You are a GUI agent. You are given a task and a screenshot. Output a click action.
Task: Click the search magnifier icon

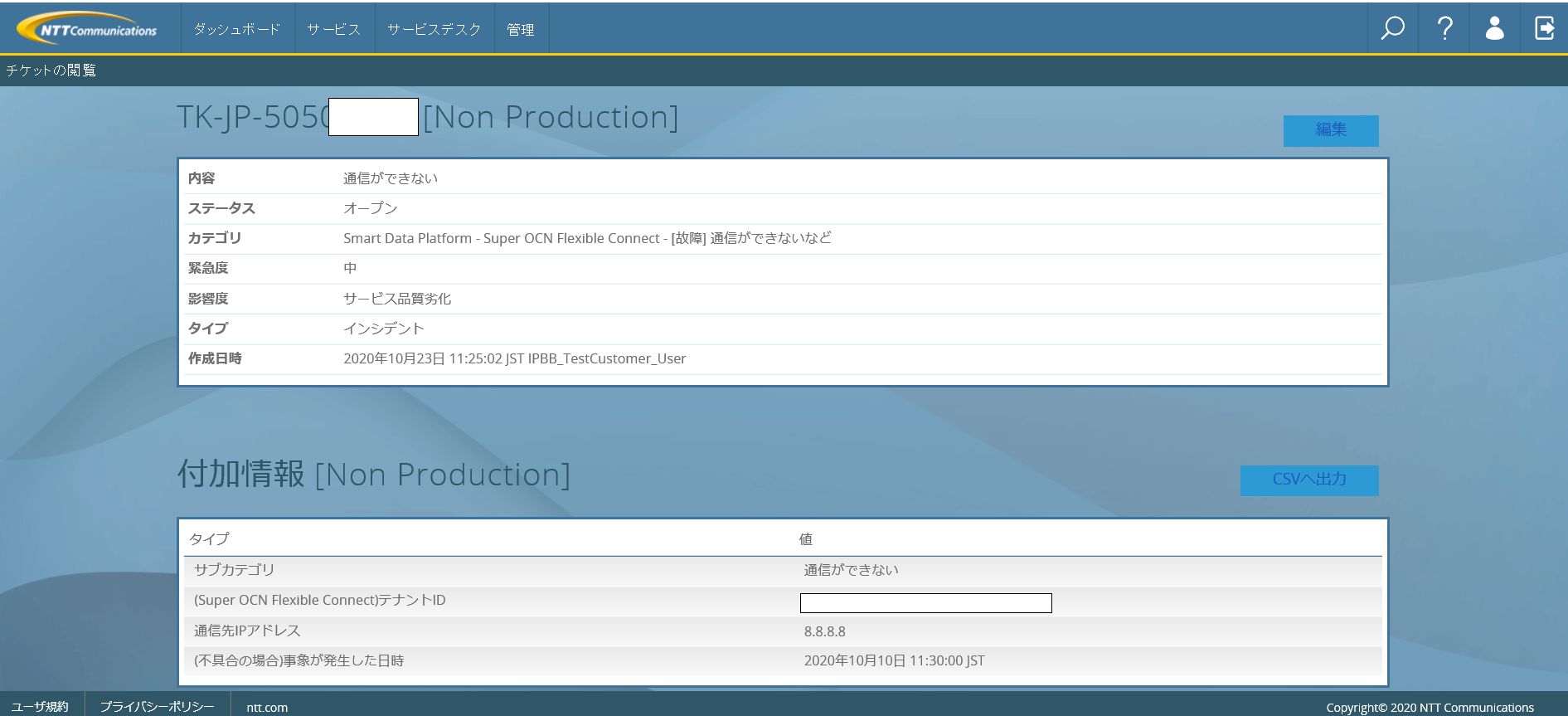click(x=1392, y=28)
